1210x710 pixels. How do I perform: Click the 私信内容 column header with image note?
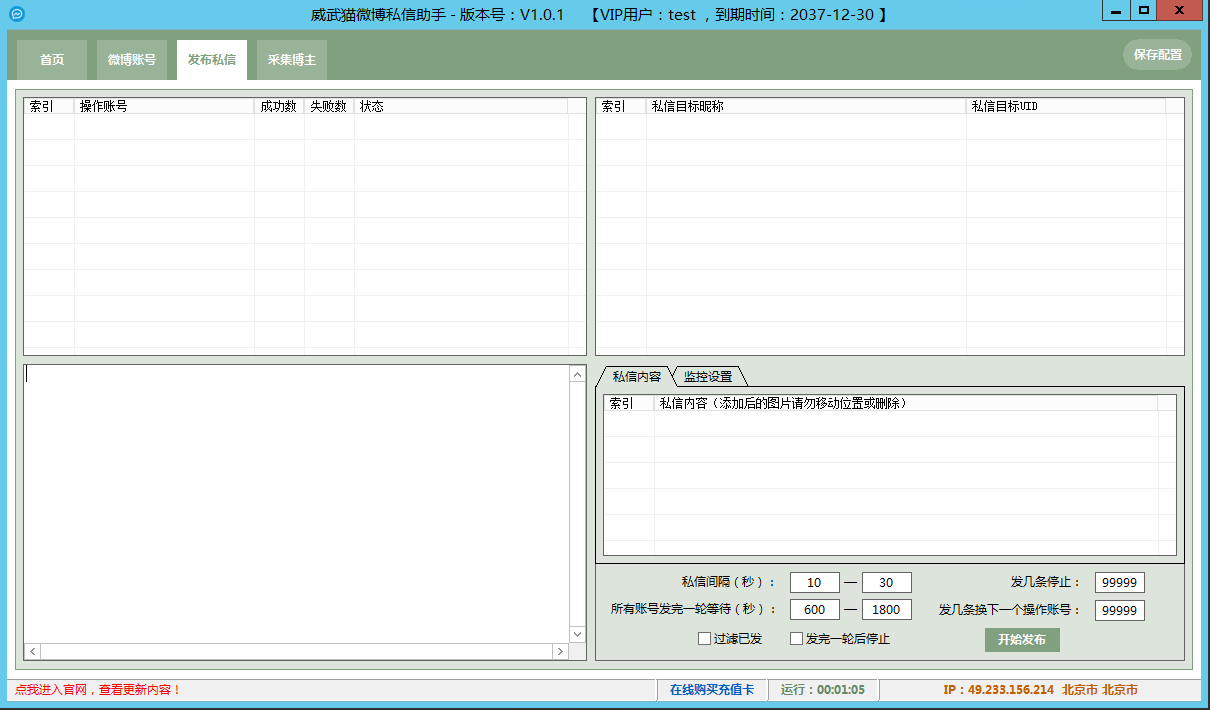906,403
